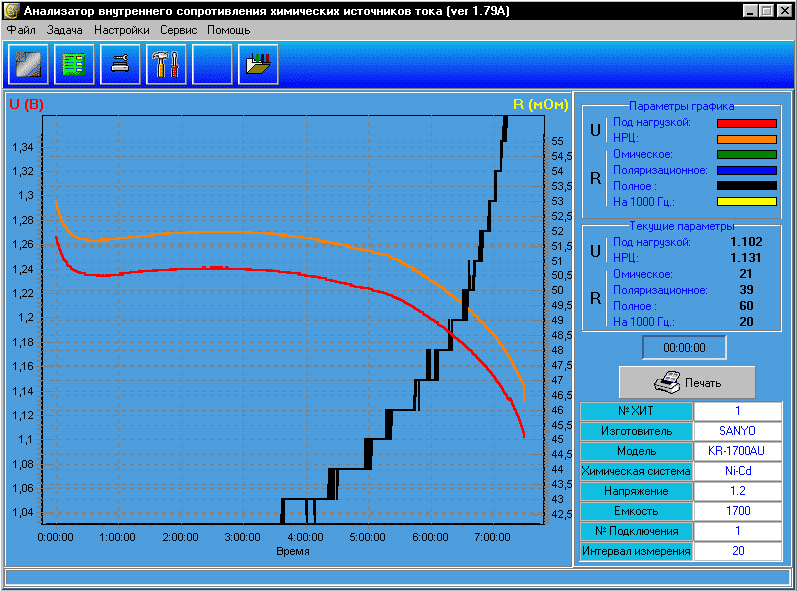Click the SANYO manufacturer field

pyautogui.click(x=738, y=431)
